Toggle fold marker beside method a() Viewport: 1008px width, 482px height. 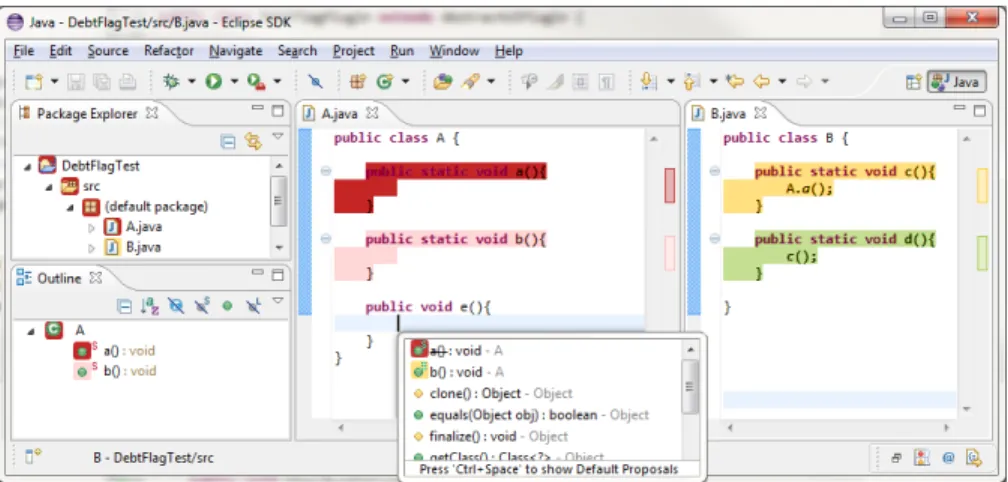click(x=325, y=171)
